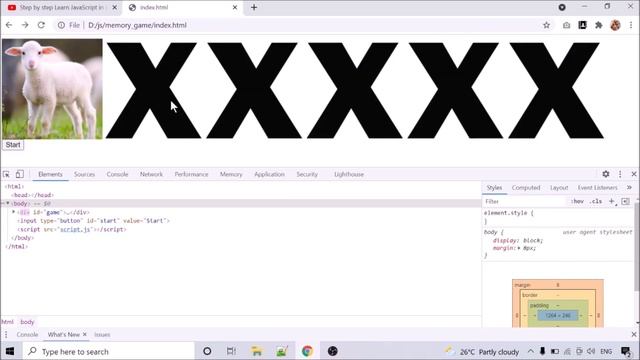Click the address bar URL
The image size is (640, 360).
[137, 25]
